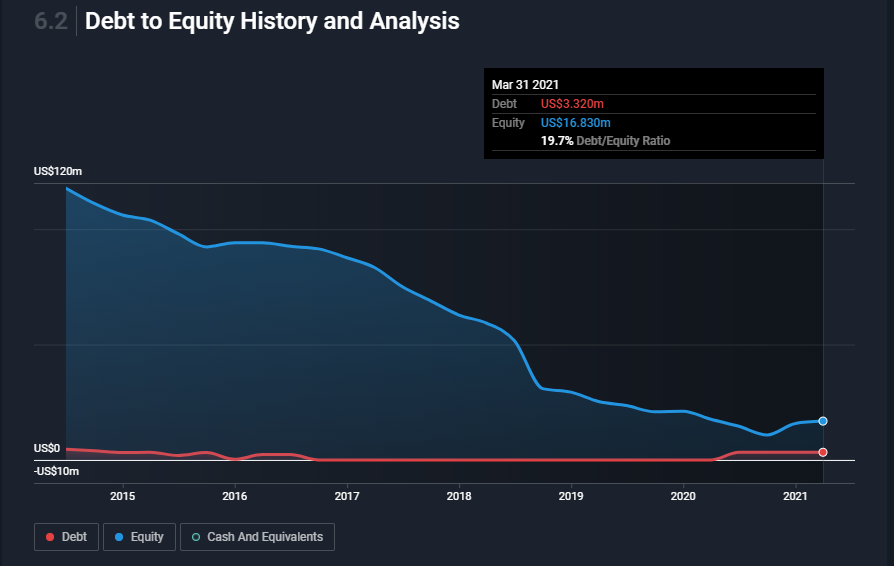Click the 2019 x-axis label
The image size is (894, 566).
[570, 496]
